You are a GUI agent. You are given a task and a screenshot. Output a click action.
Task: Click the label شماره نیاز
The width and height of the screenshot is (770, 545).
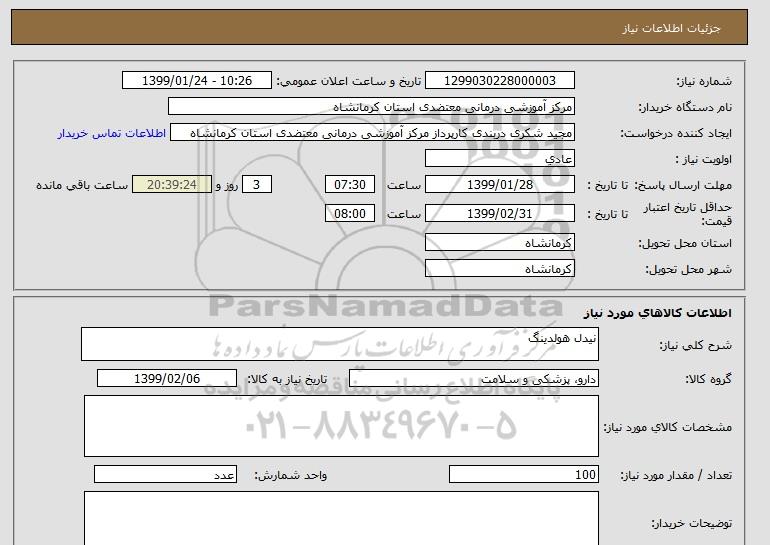point(704,81)
